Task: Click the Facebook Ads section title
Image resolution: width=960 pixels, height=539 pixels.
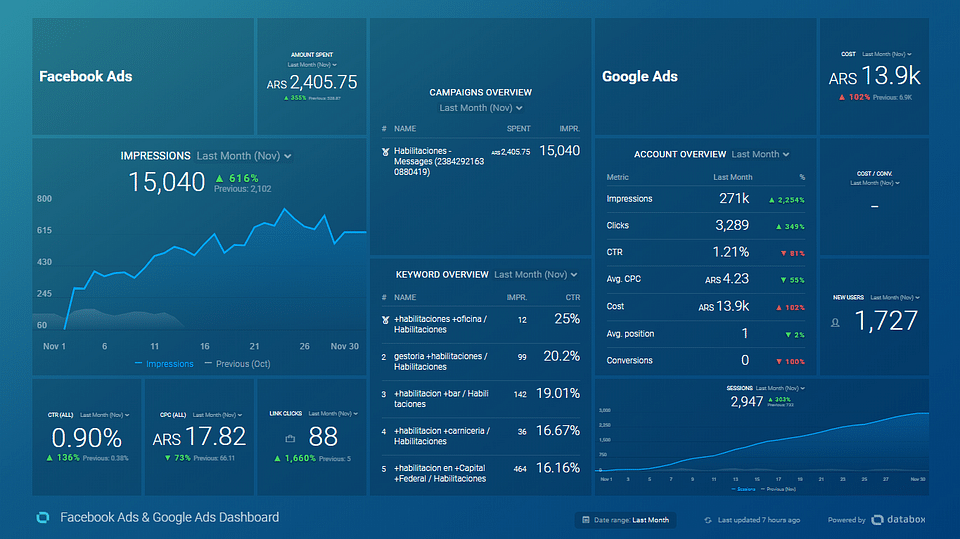Action: tap(86, 77)
